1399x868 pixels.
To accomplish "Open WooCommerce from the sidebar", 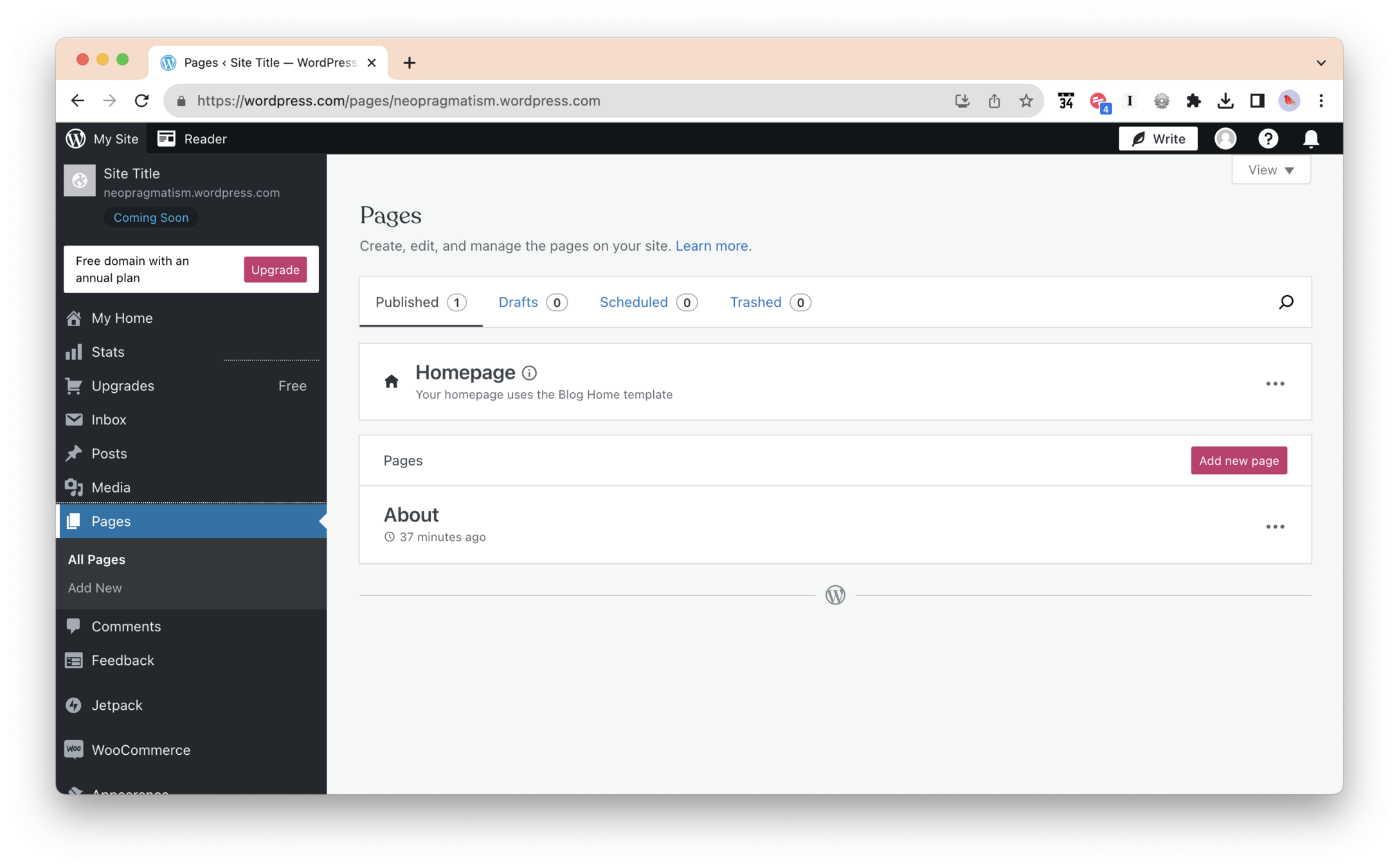I will (140, 750).
